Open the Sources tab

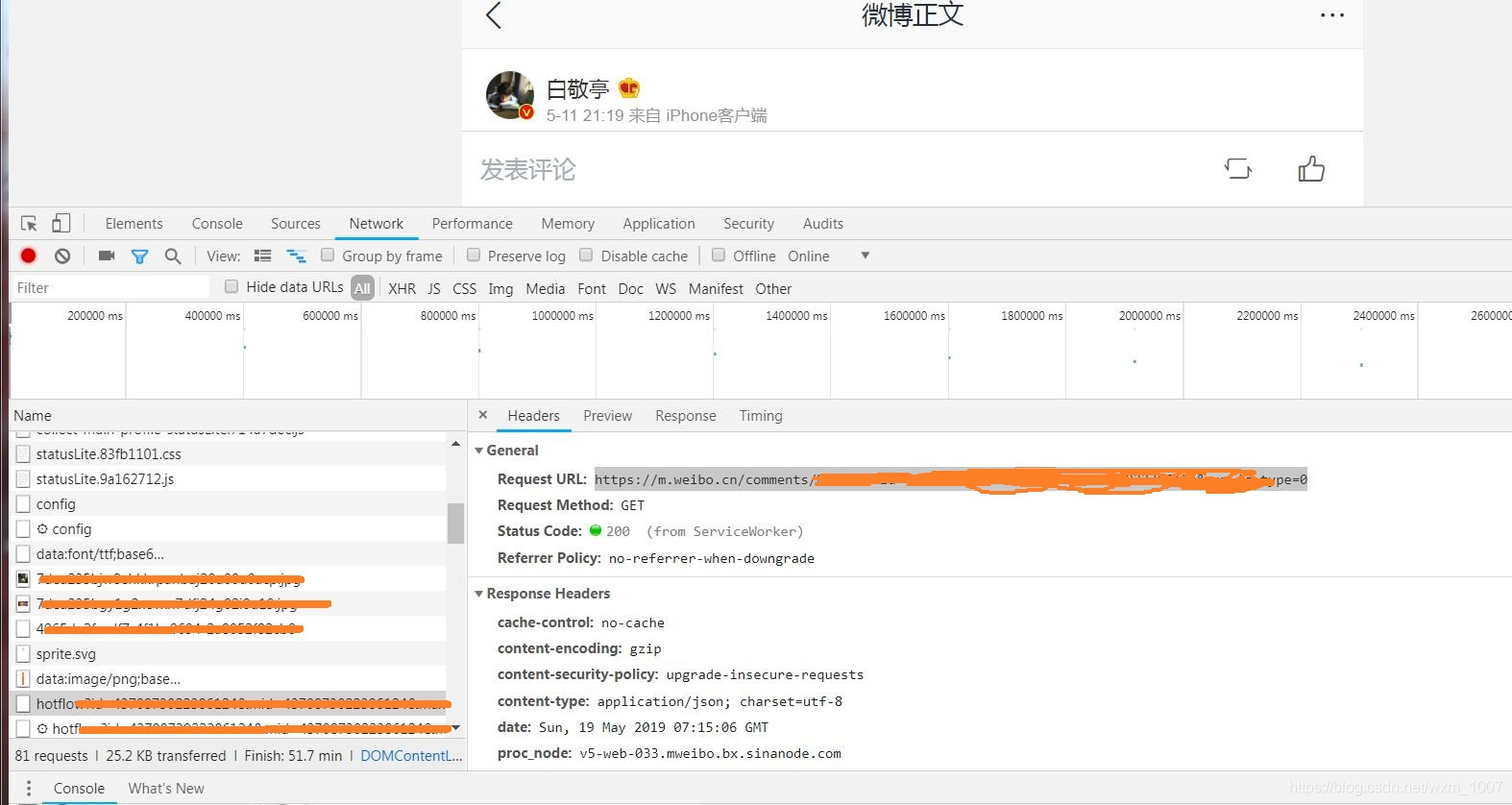click(296, 224)
